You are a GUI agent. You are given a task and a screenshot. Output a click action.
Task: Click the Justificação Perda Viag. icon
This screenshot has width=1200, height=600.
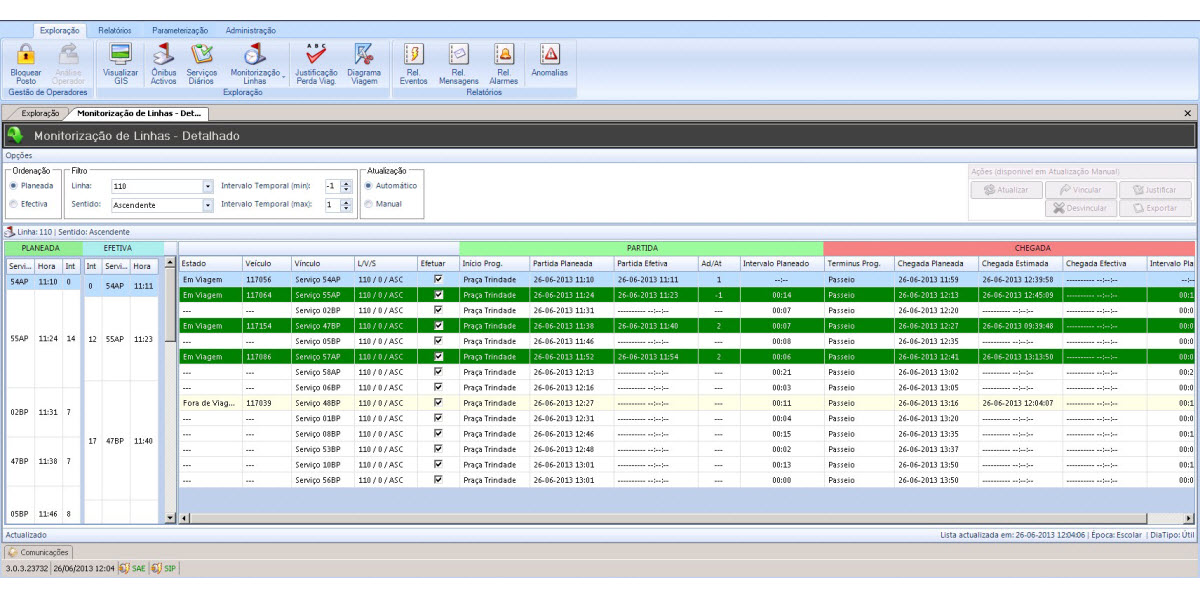(x=316, y=56)
